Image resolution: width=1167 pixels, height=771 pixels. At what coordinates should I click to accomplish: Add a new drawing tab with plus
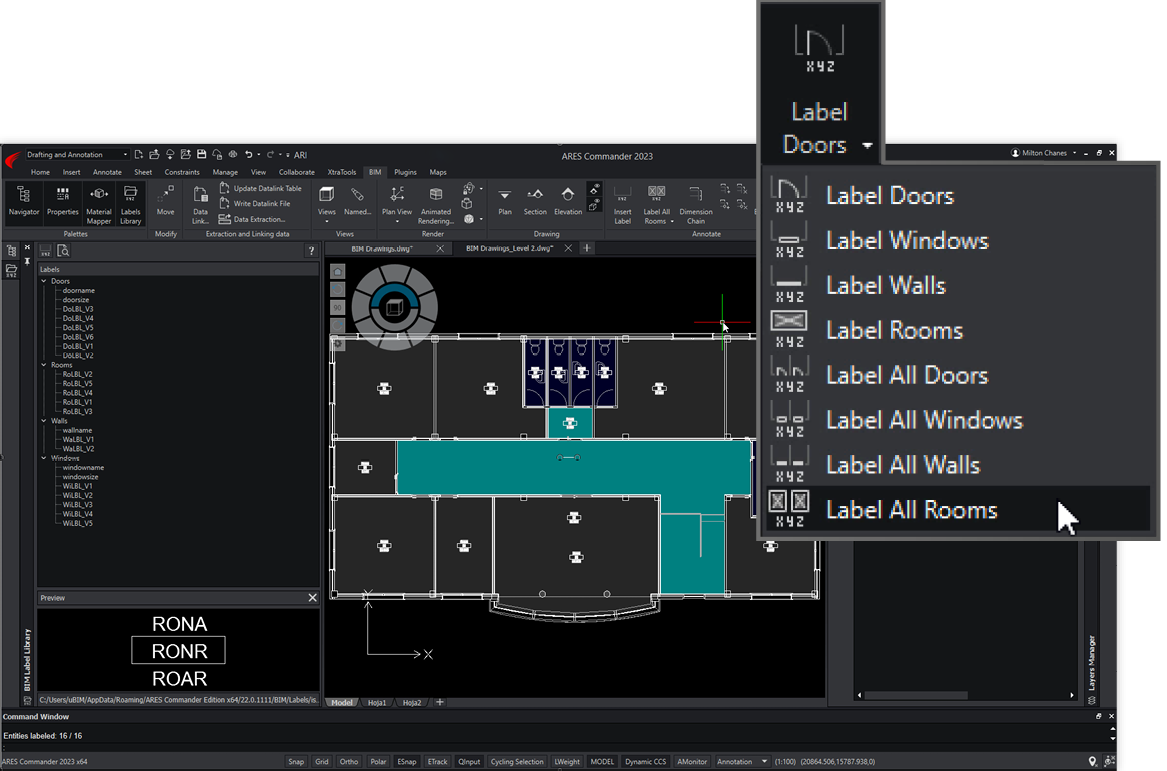pyautogui.click(x=586, y=248)
